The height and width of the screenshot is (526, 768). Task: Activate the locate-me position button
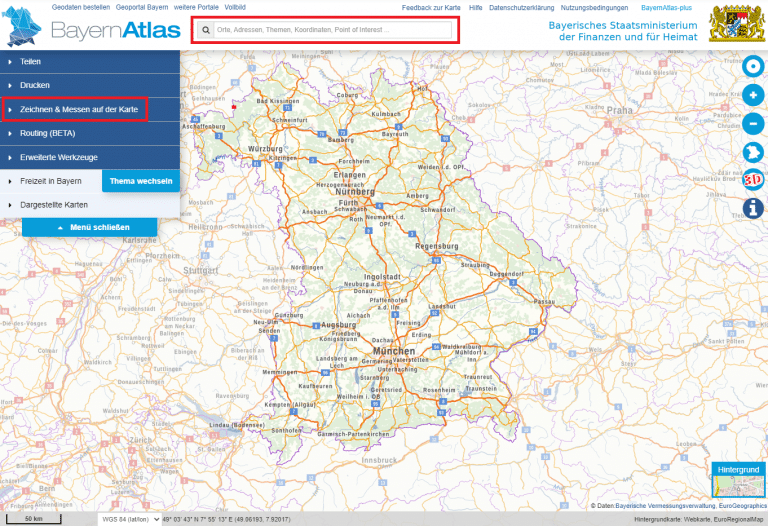coord(753,66)
